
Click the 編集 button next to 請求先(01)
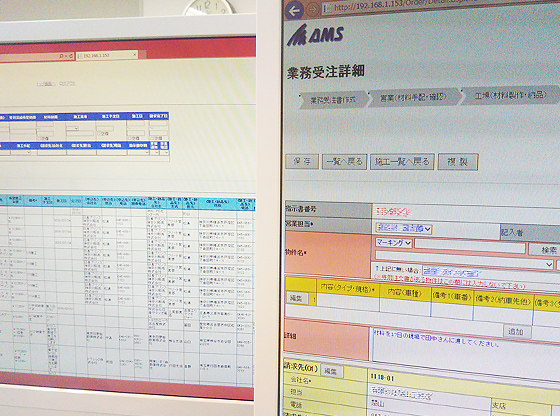pyautogui.click(x=332, y=371)
